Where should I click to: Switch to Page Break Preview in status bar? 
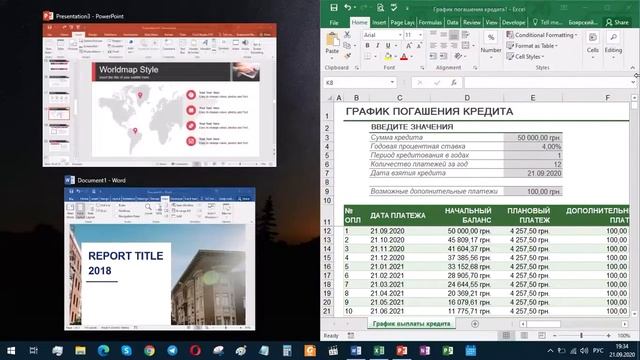[542, 336]
